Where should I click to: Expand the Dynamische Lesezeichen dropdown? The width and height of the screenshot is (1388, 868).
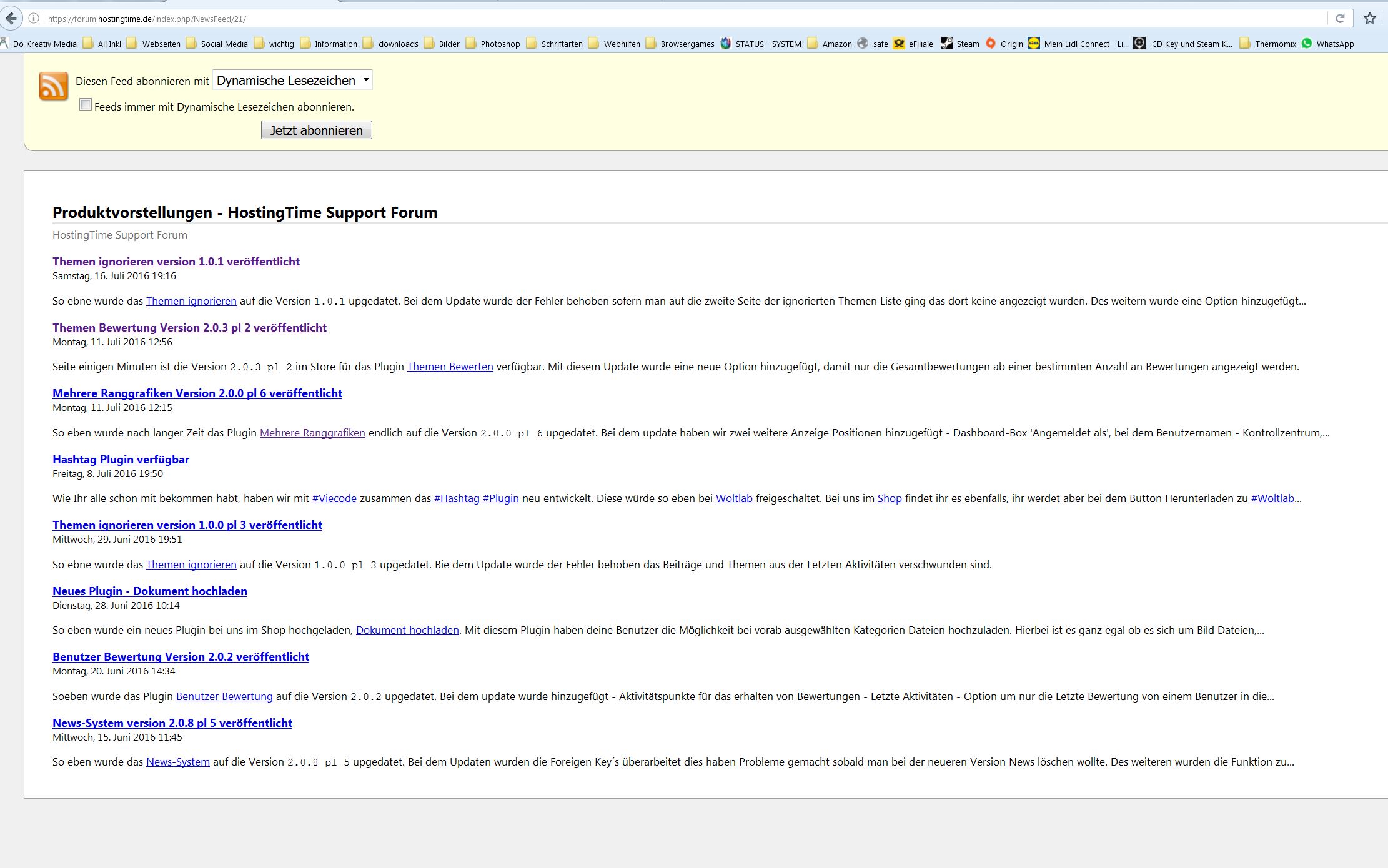point(292,80)
